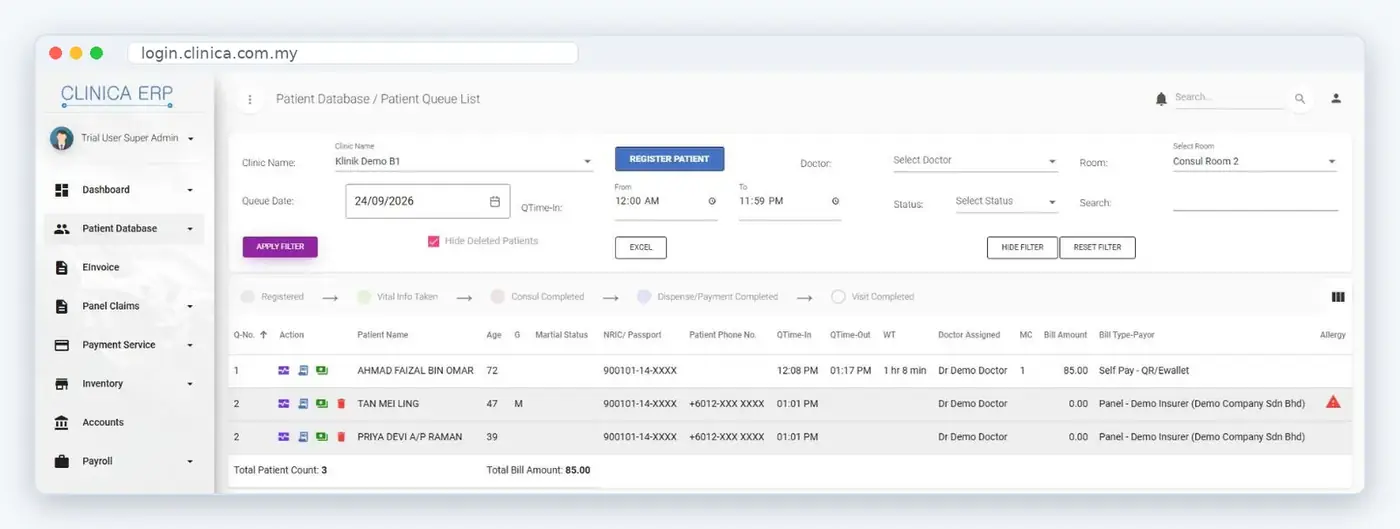Select the Consul Completed status circle
Image resolution: width=1400 pixels, height=529 pixels.
[x=497, y=297]
